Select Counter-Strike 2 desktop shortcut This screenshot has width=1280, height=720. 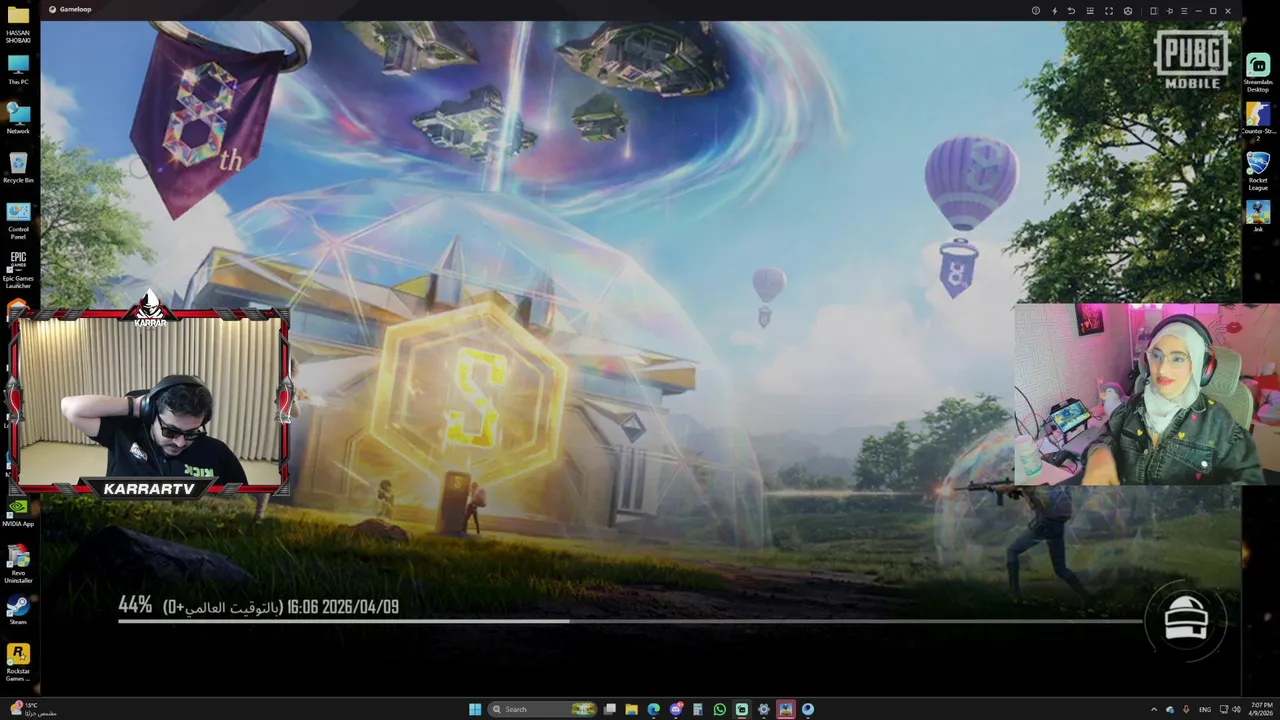pos(1258,122)
